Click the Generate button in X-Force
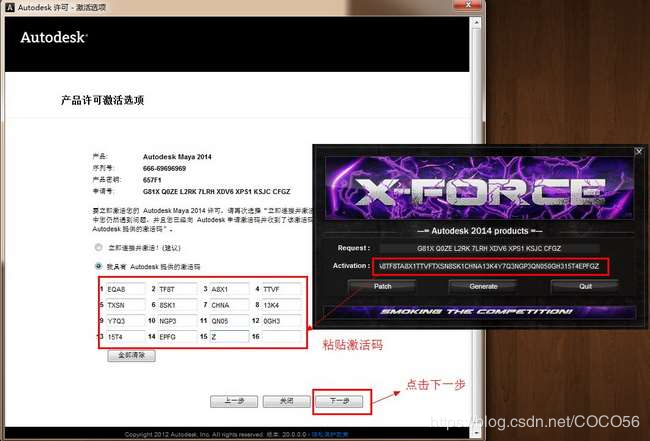Viewport: 650px width, 441px height. (483, 286)
